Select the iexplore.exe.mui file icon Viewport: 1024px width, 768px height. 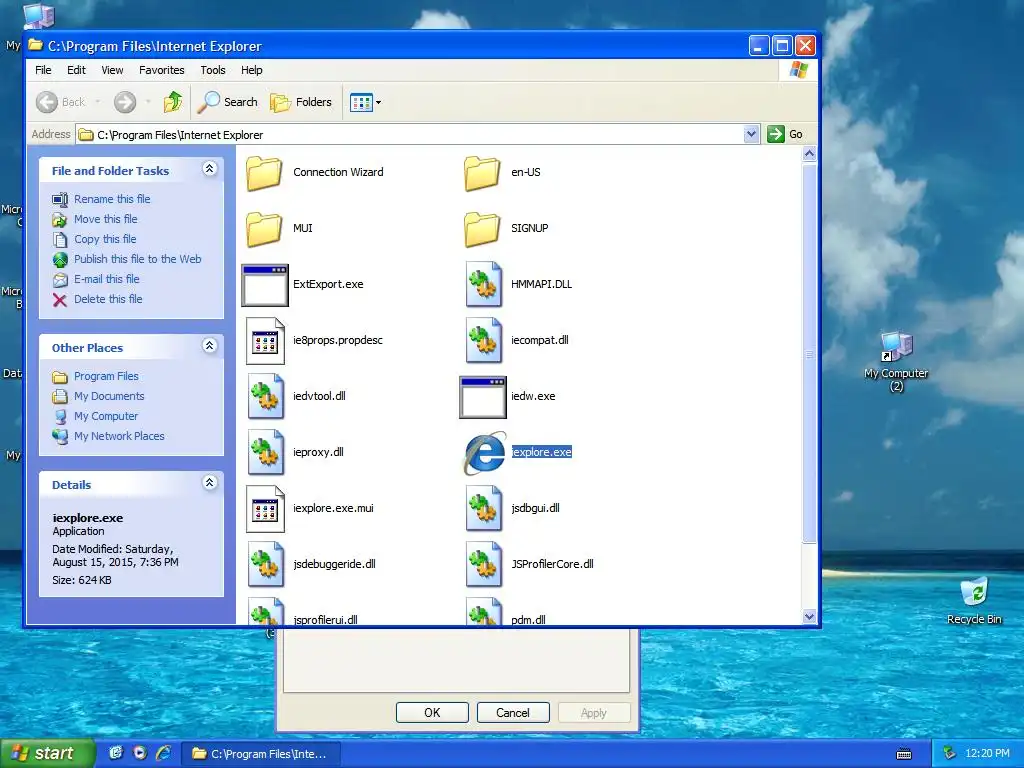click(x=265, y=509)
